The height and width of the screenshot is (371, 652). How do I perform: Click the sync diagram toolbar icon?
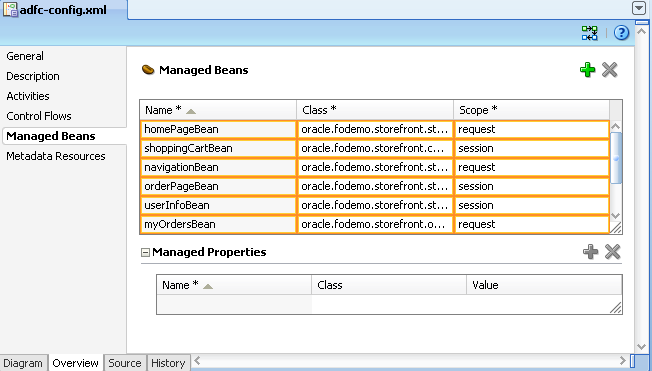(x=590, y=33)
